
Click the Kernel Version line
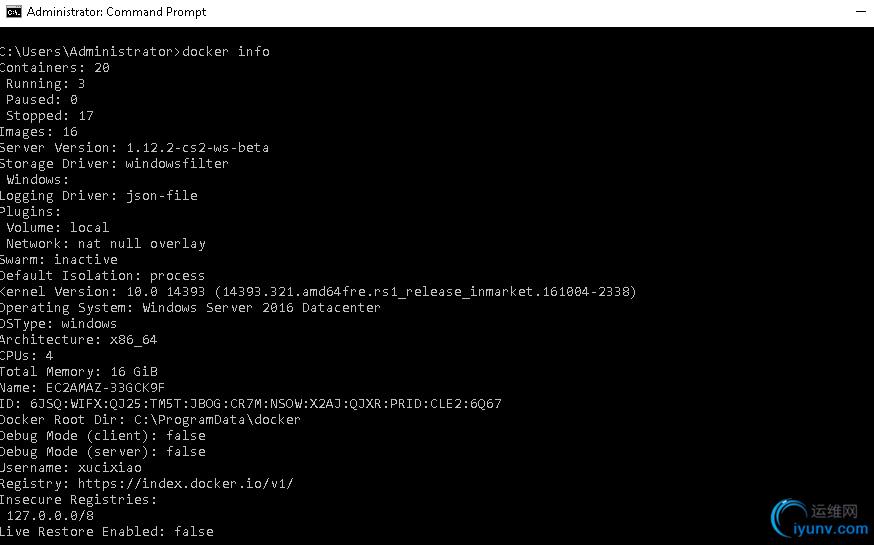[x=318, y=291]
